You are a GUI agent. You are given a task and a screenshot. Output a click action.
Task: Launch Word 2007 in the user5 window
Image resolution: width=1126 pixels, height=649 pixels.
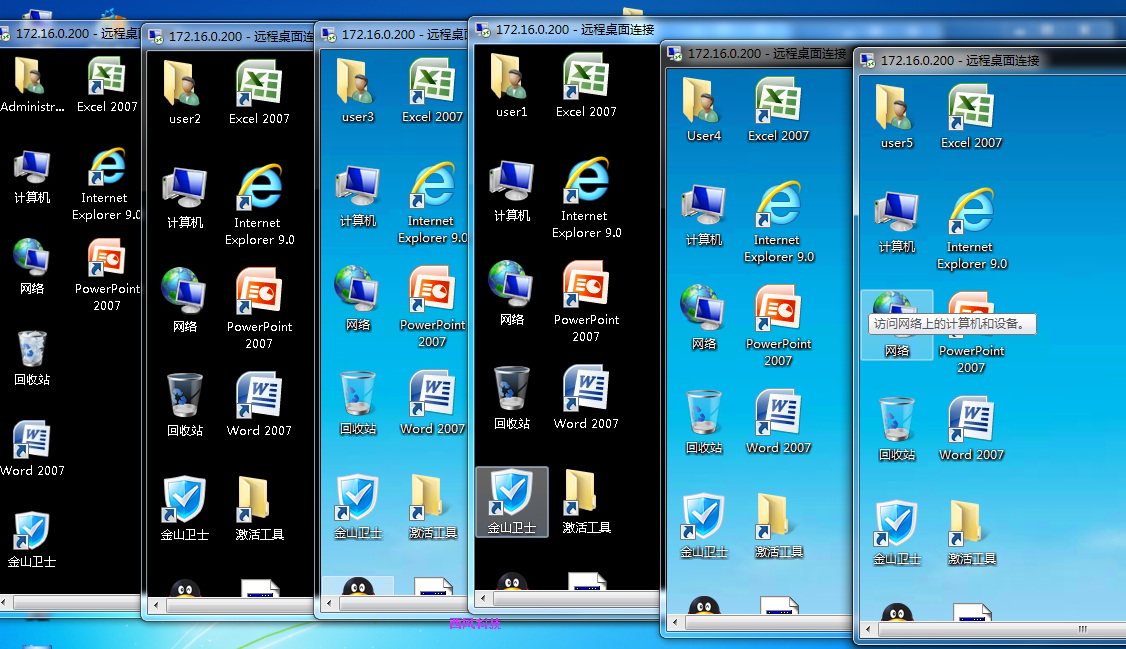(972, 429)
